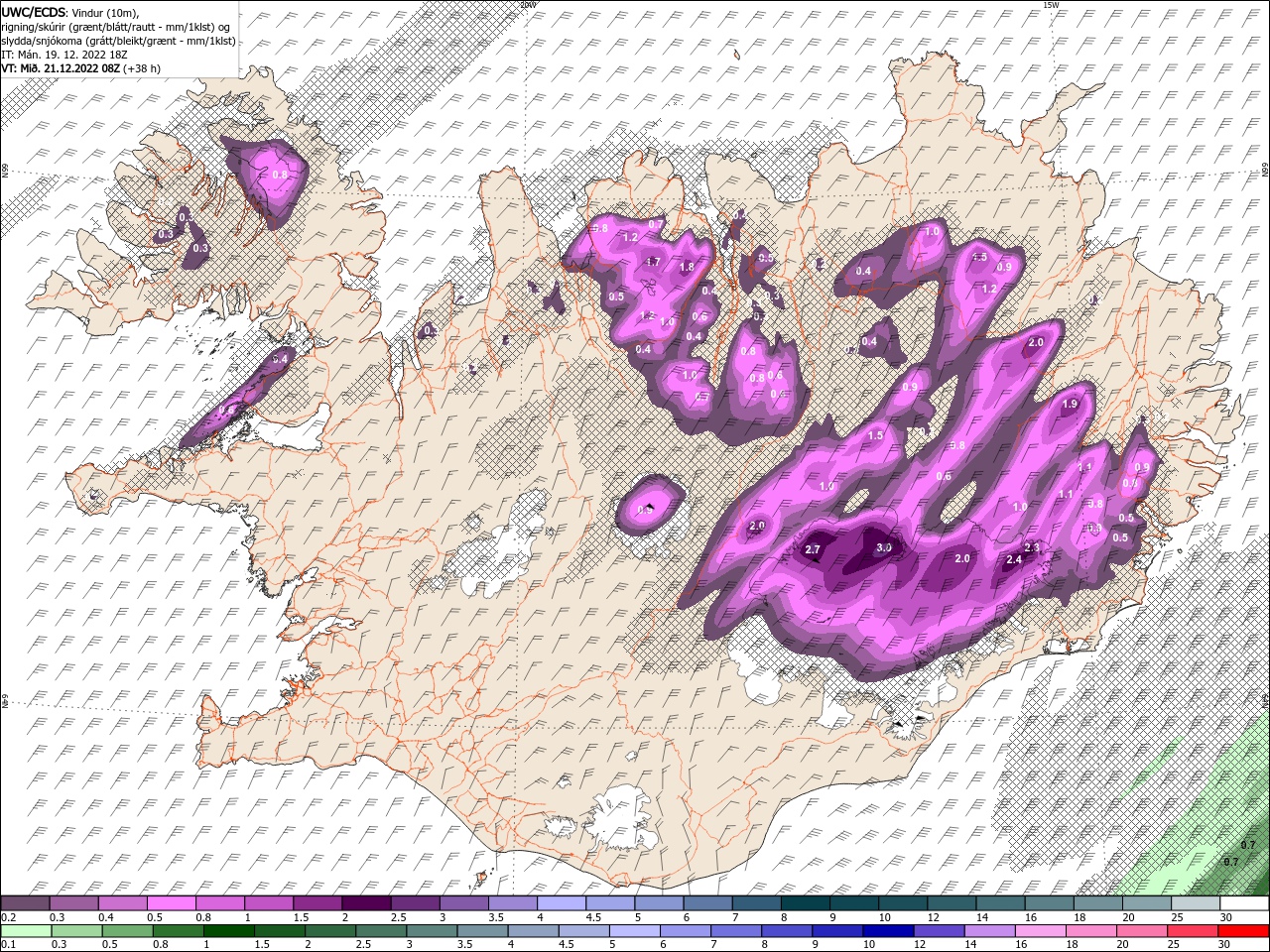Image resolution: width=1270 pixels, height=952 pixels.
Task: Select the 2.7 snowfall value label
Action: click(813, 549)
